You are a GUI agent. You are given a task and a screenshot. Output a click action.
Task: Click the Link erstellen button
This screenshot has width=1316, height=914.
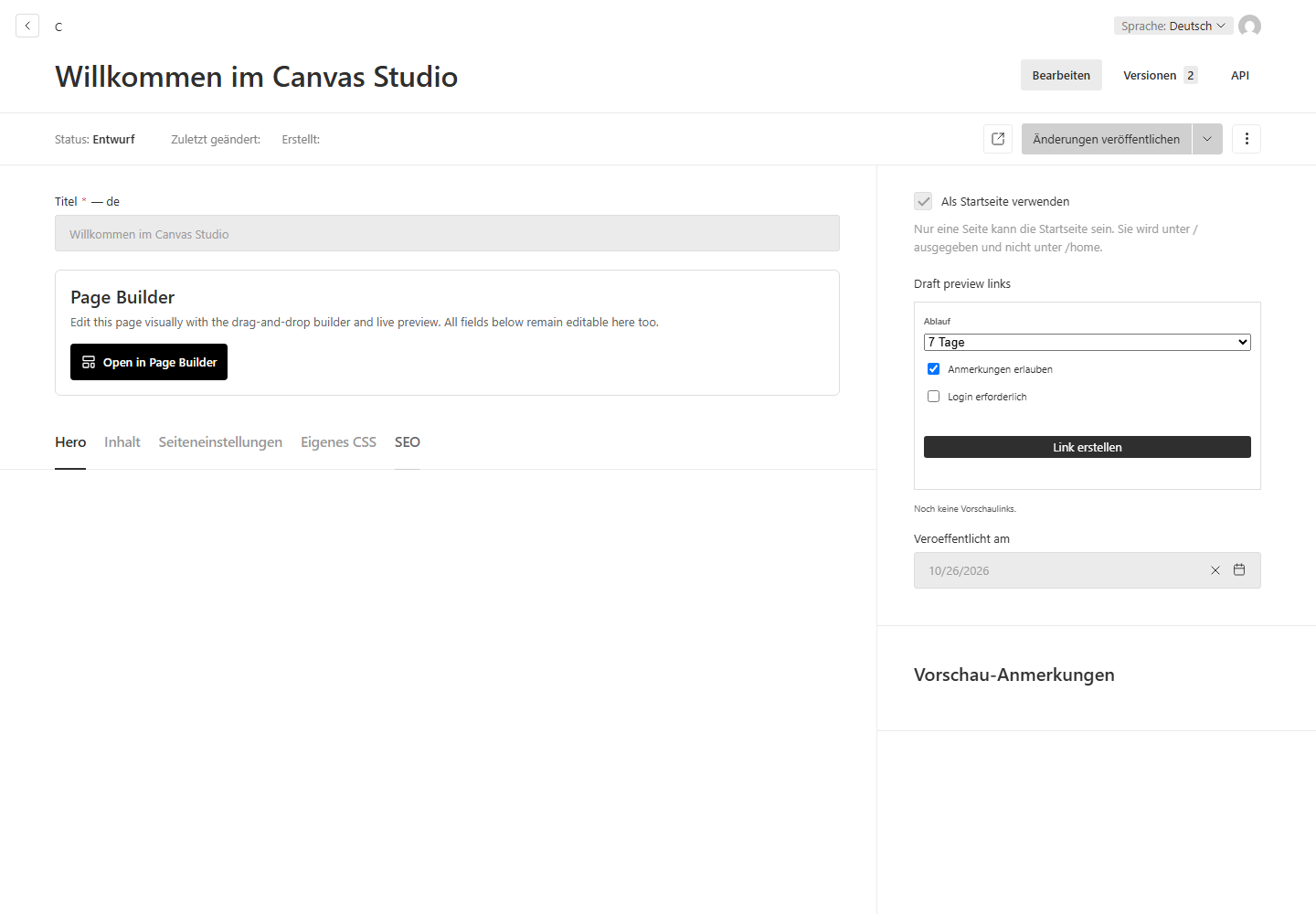click(1088, 447)
